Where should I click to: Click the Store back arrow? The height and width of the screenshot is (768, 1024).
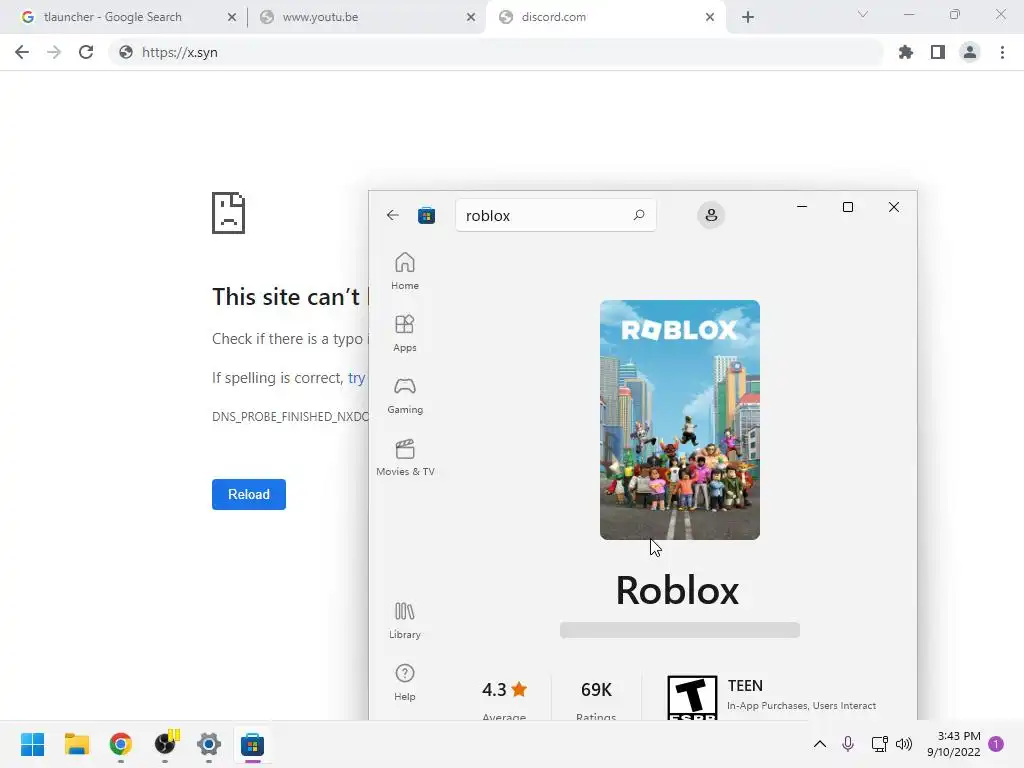coord(392,216)
